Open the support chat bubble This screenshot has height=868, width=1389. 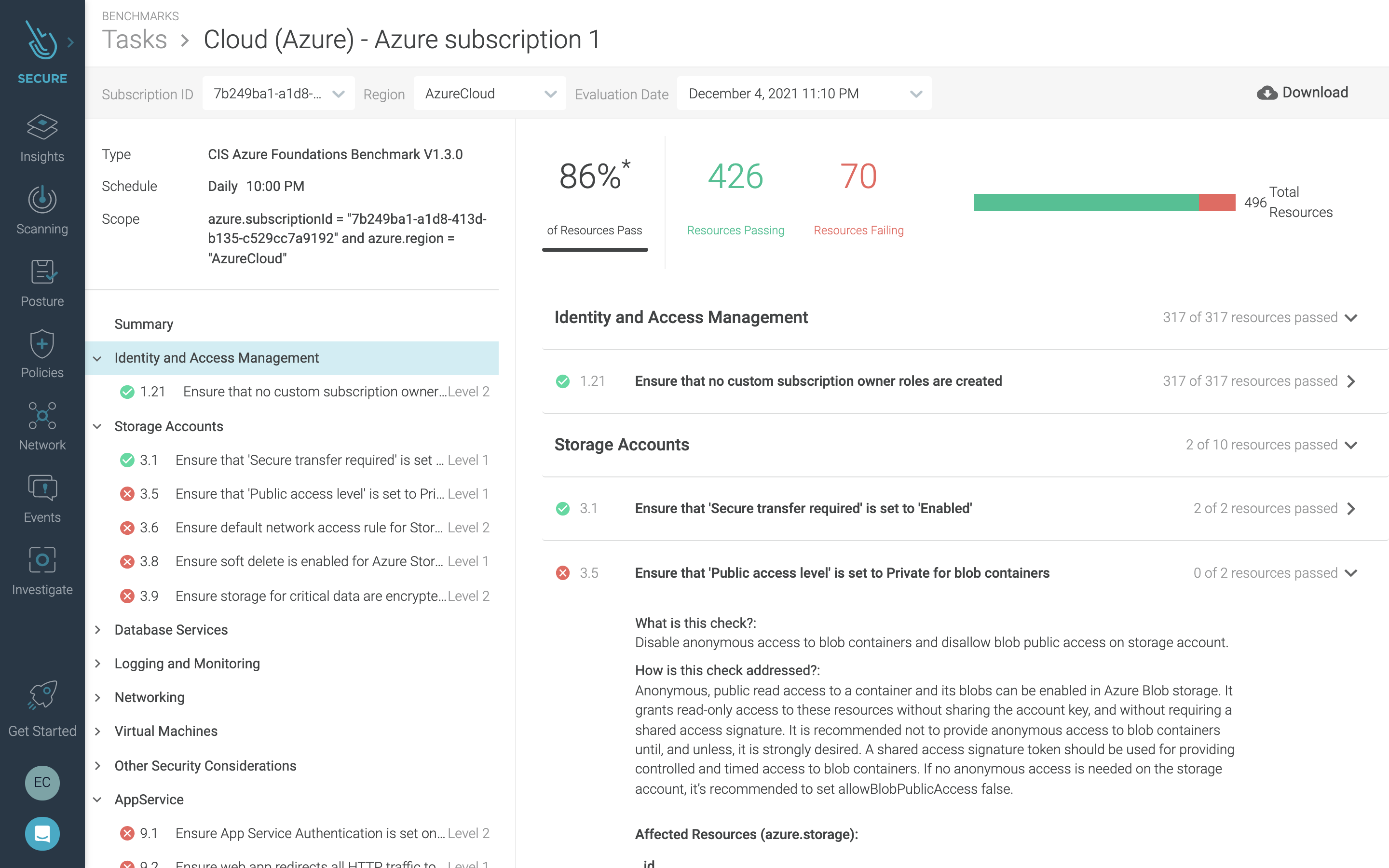[42, 834]
